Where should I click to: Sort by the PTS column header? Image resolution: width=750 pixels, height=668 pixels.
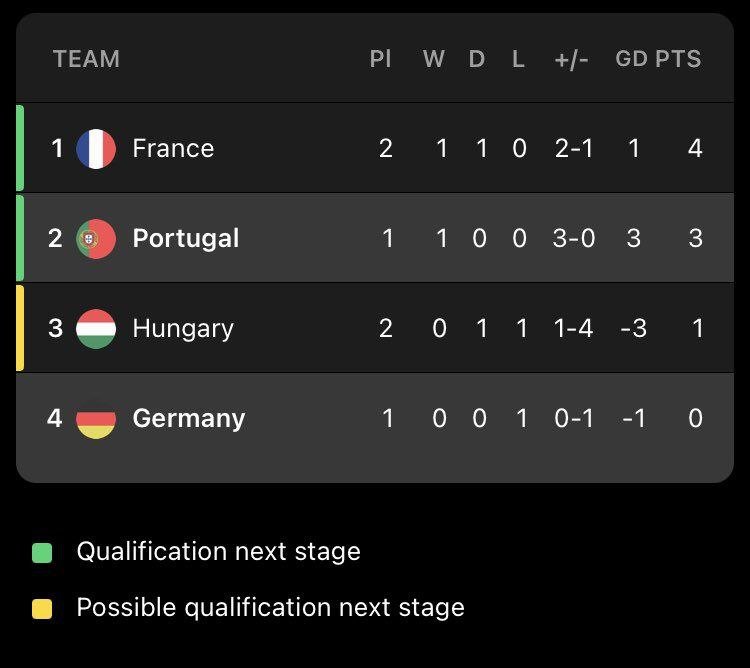[678, 59]
